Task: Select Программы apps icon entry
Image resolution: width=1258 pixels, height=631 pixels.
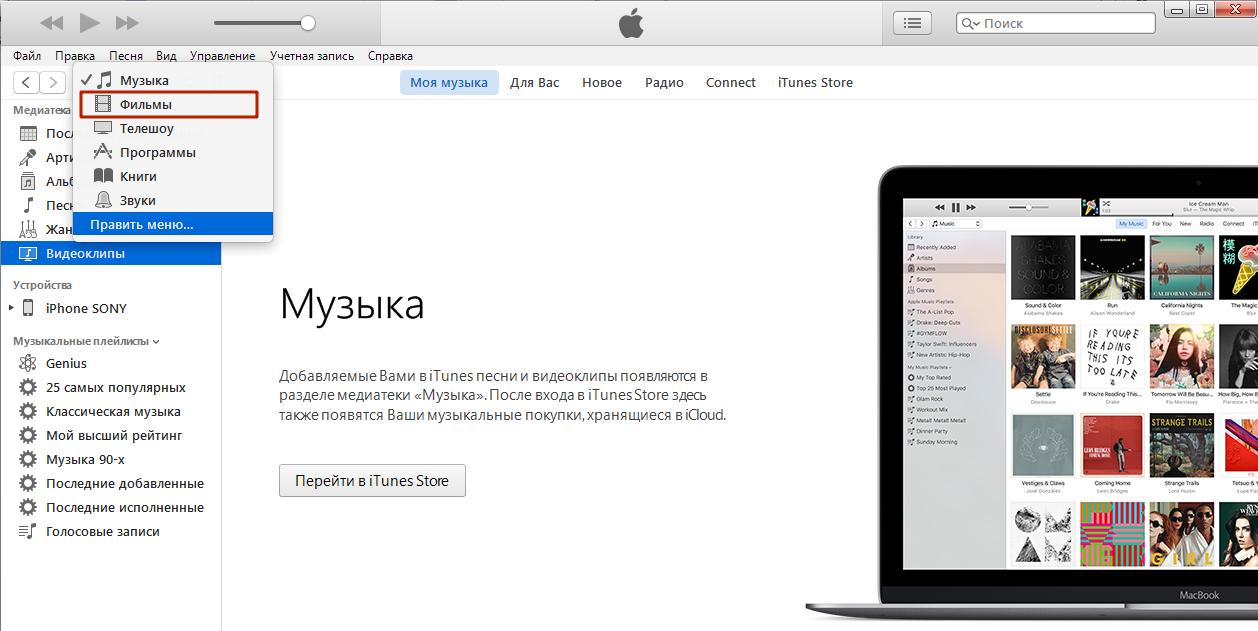Action: tap(103, 152)
